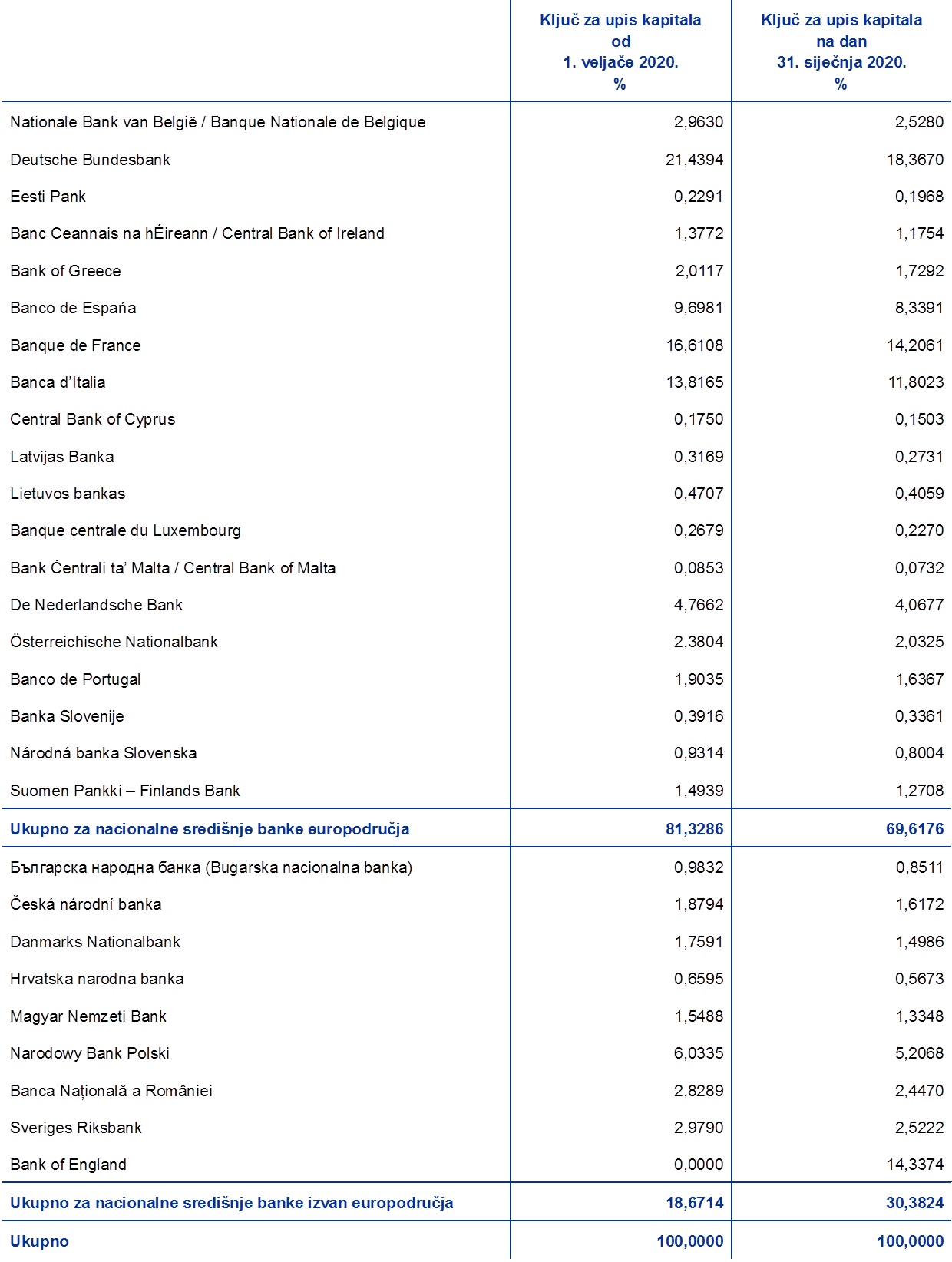This screenshot has height=1262, width=952.
Task: Click the Bank of Greece value 1,7292
Action: coord(919,271)
